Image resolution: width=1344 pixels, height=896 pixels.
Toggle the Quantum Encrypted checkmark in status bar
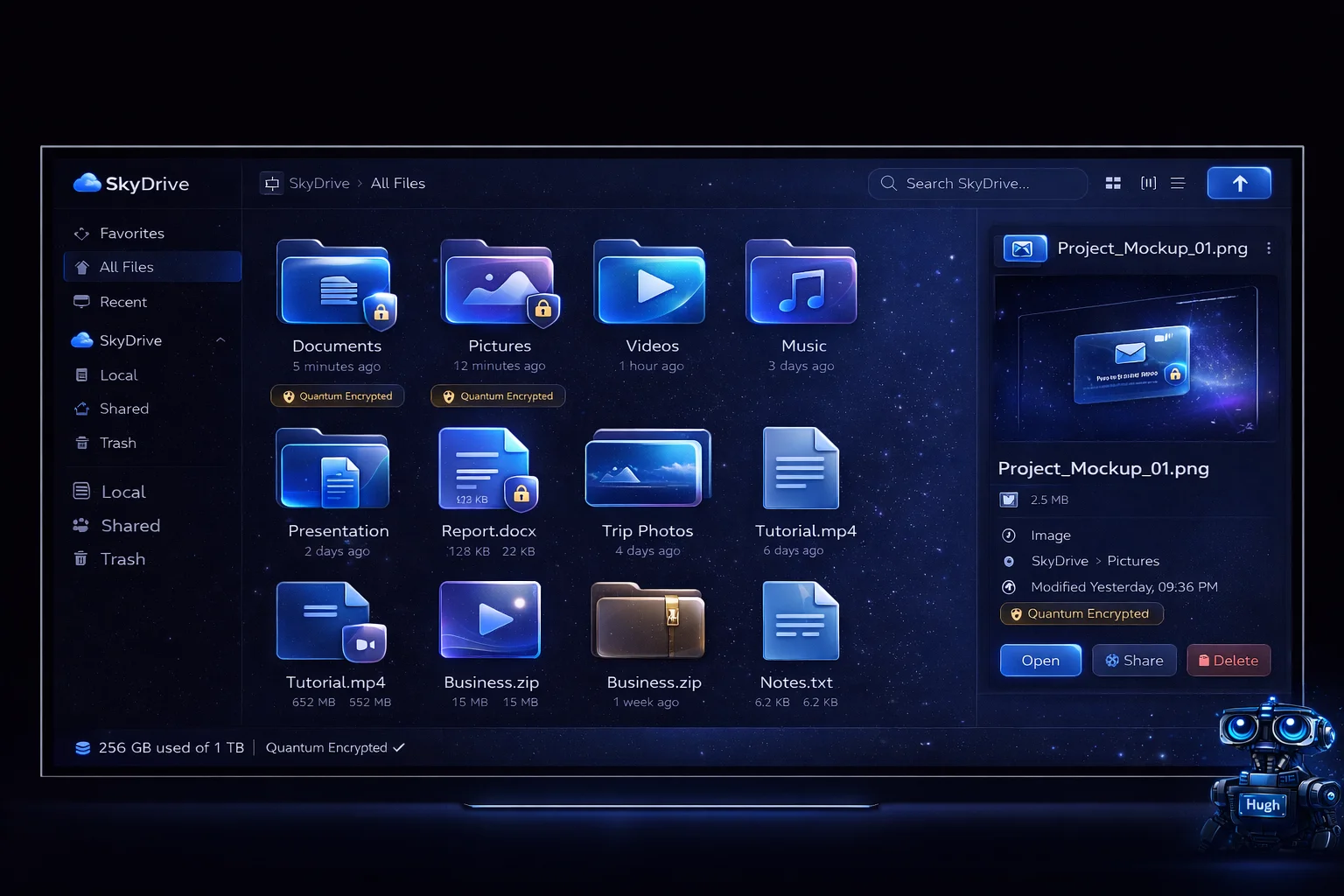[399, 747]
